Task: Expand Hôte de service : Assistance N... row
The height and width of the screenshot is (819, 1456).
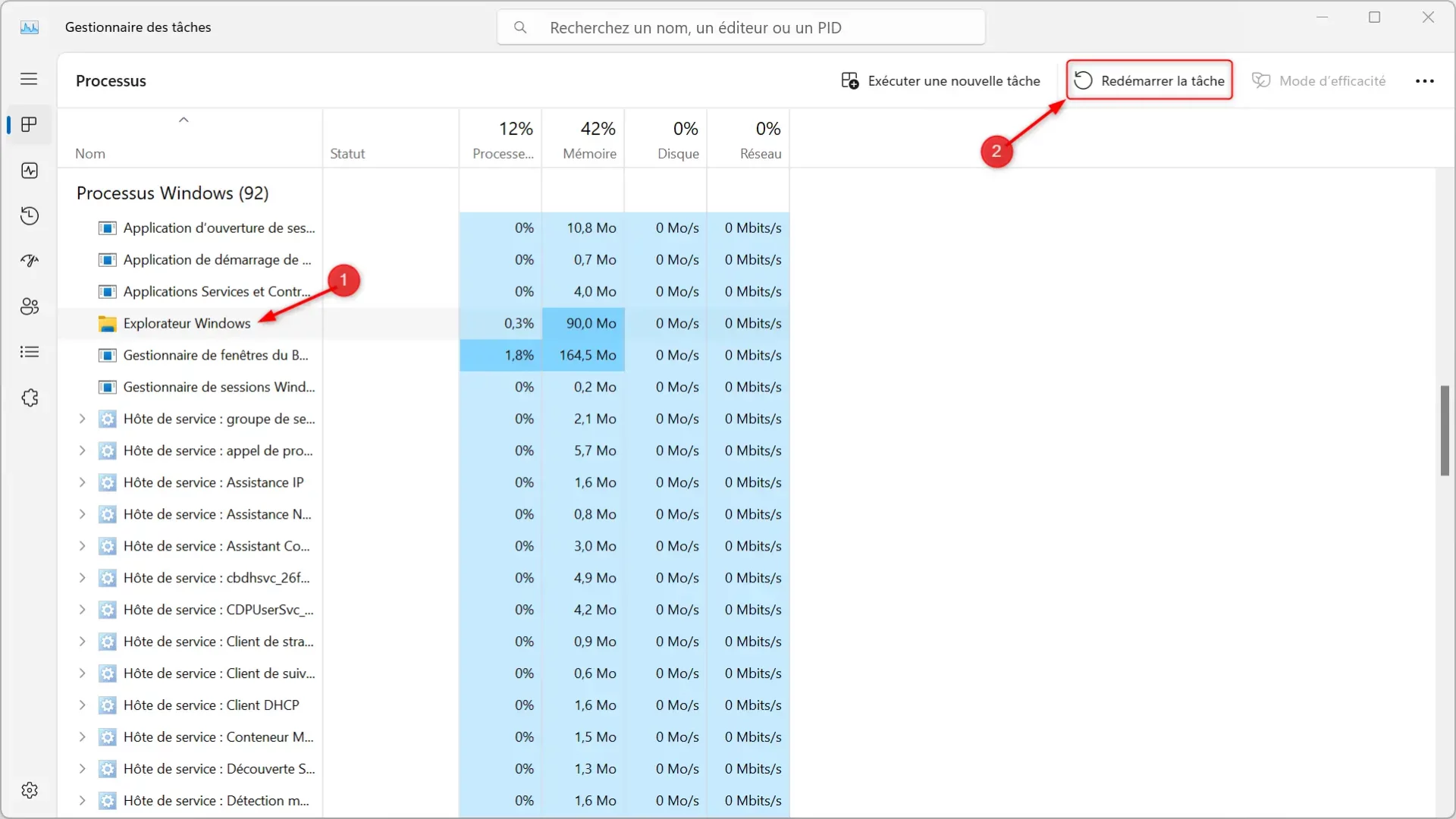Action: pos(82,514)
